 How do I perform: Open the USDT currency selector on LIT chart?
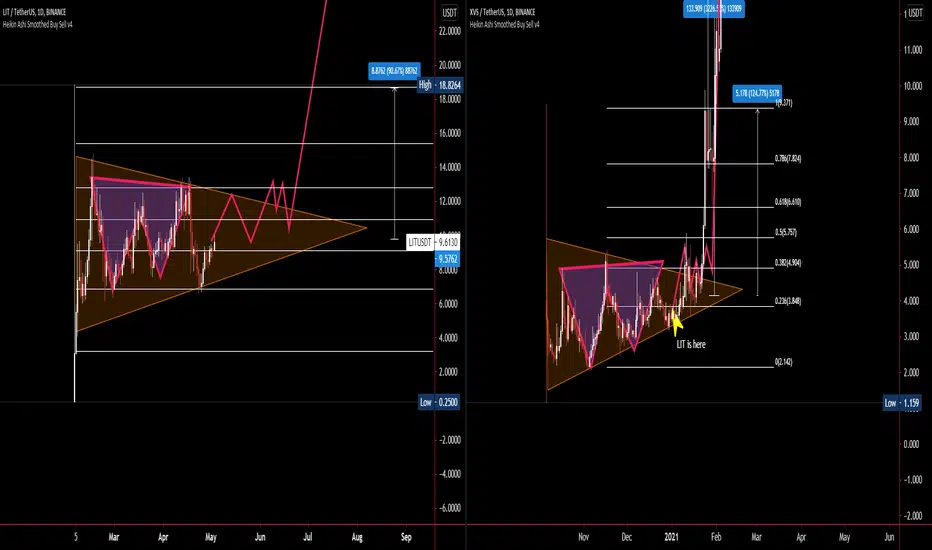click(x=449, y=12)
